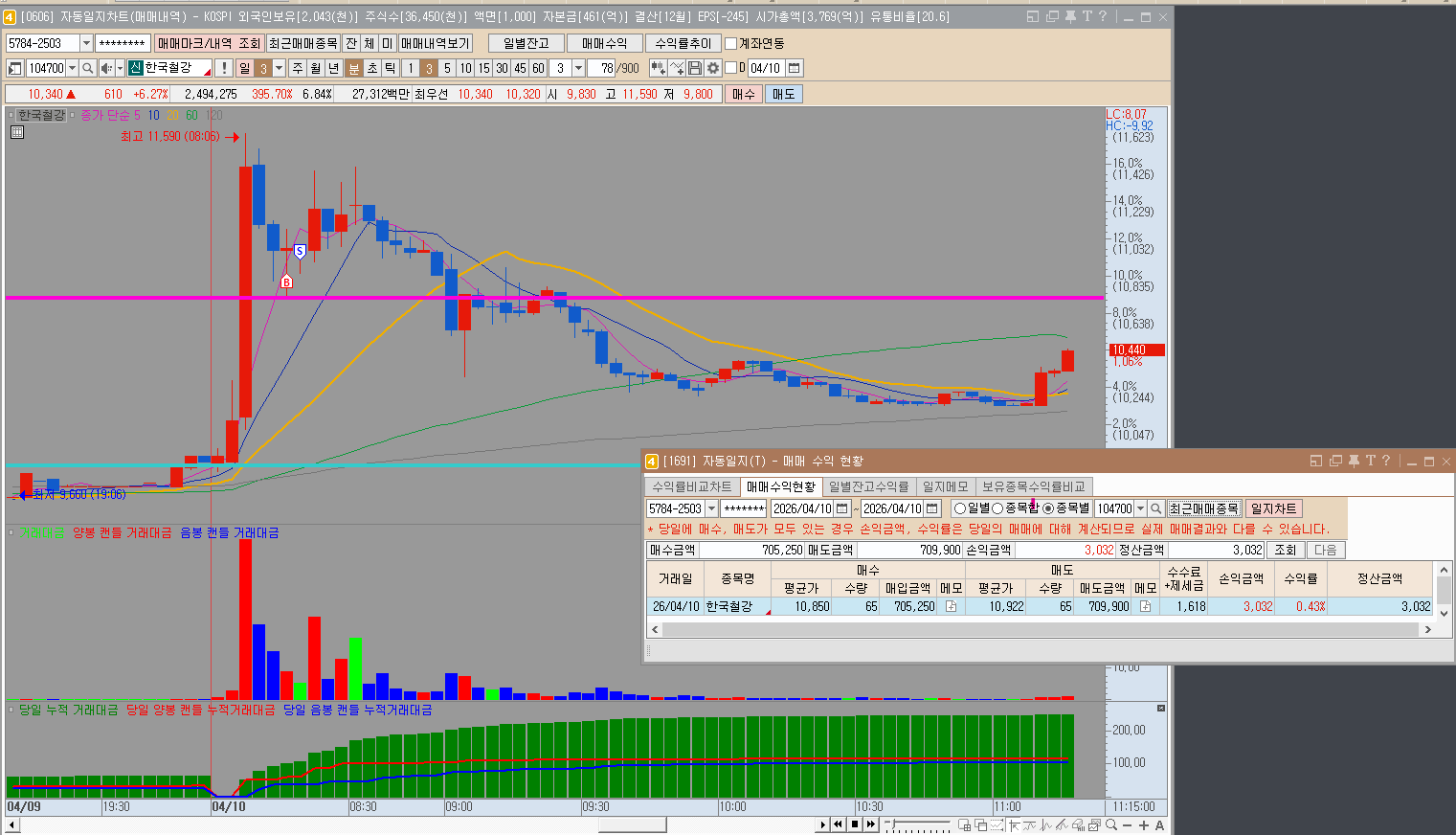
Task: Click the 일지차트 button in profit window
Action: coord(1273,508)
